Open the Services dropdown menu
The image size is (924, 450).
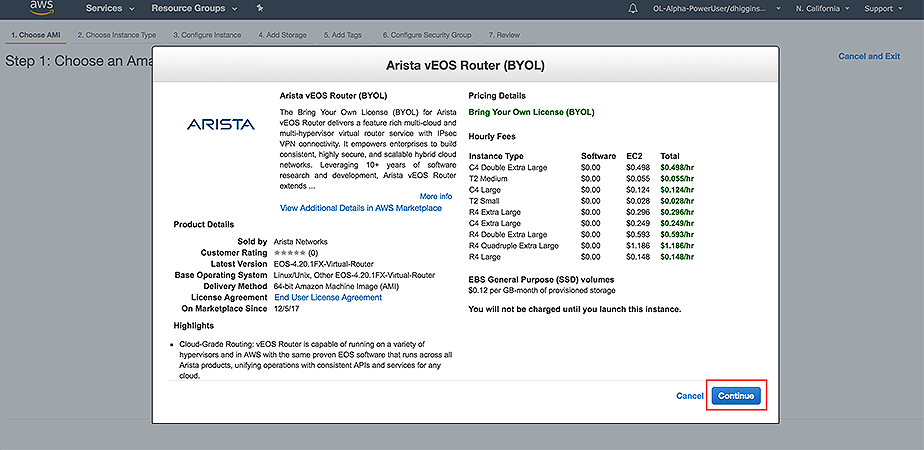[110, 8]
